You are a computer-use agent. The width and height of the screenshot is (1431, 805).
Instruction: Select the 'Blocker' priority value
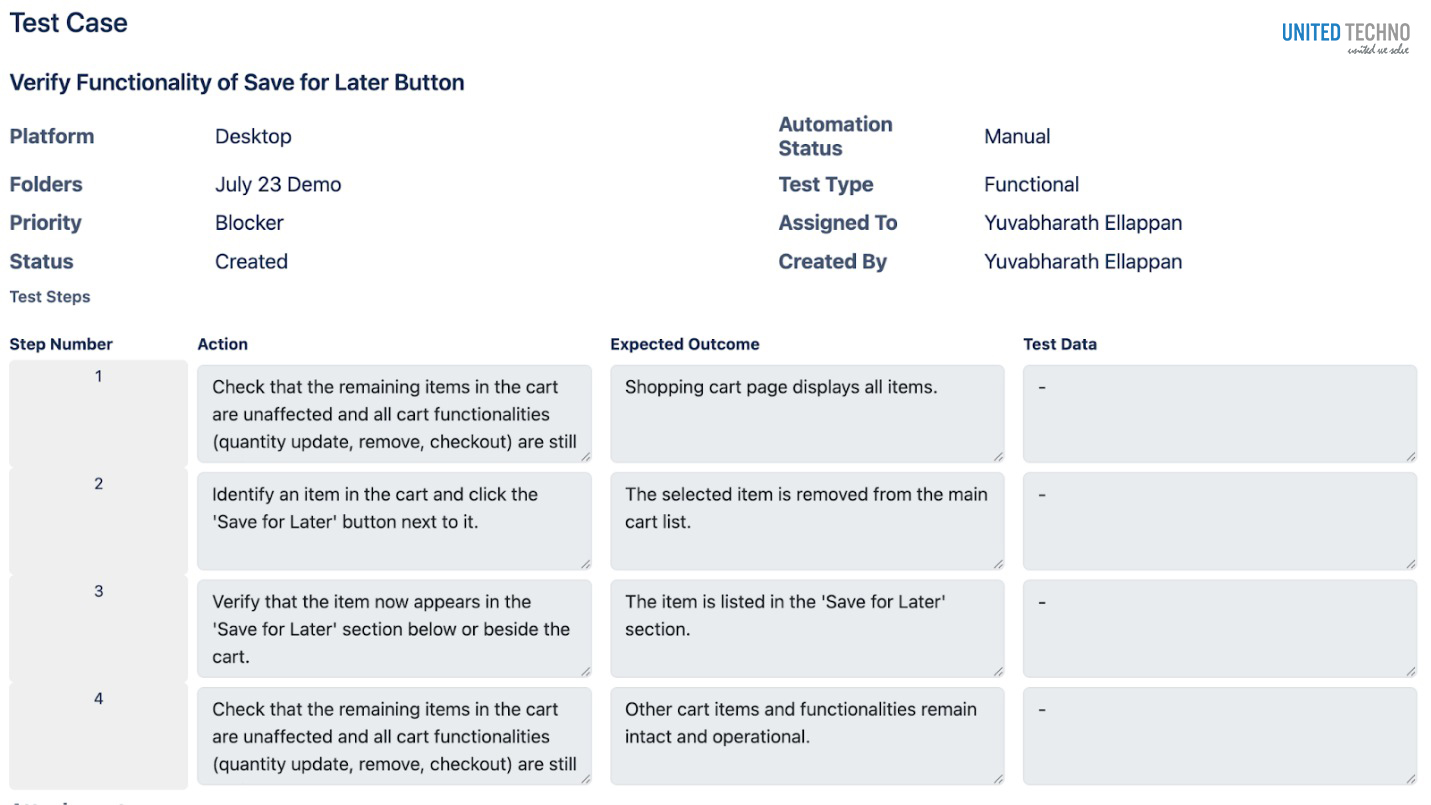tap(249, 223)
